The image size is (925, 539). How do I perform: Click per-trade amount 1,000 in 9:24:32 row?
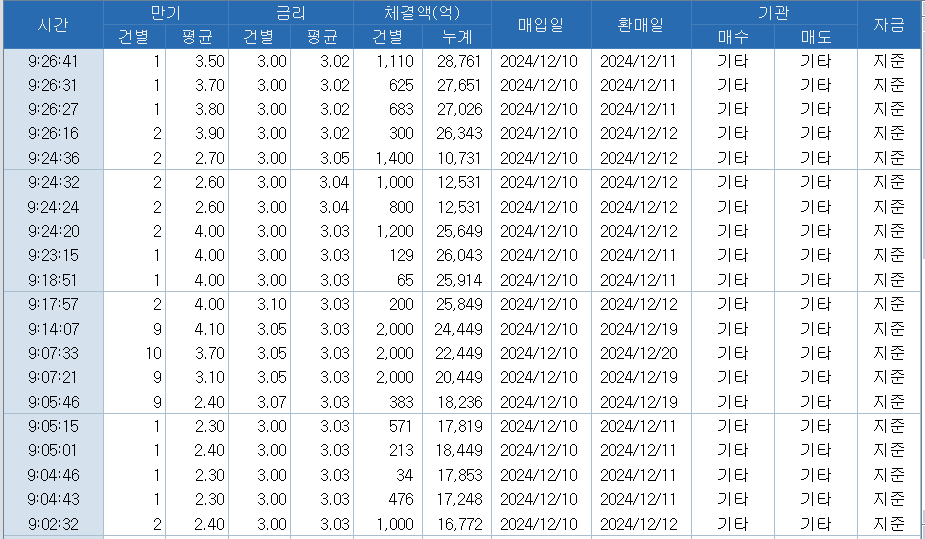point(395,183)
